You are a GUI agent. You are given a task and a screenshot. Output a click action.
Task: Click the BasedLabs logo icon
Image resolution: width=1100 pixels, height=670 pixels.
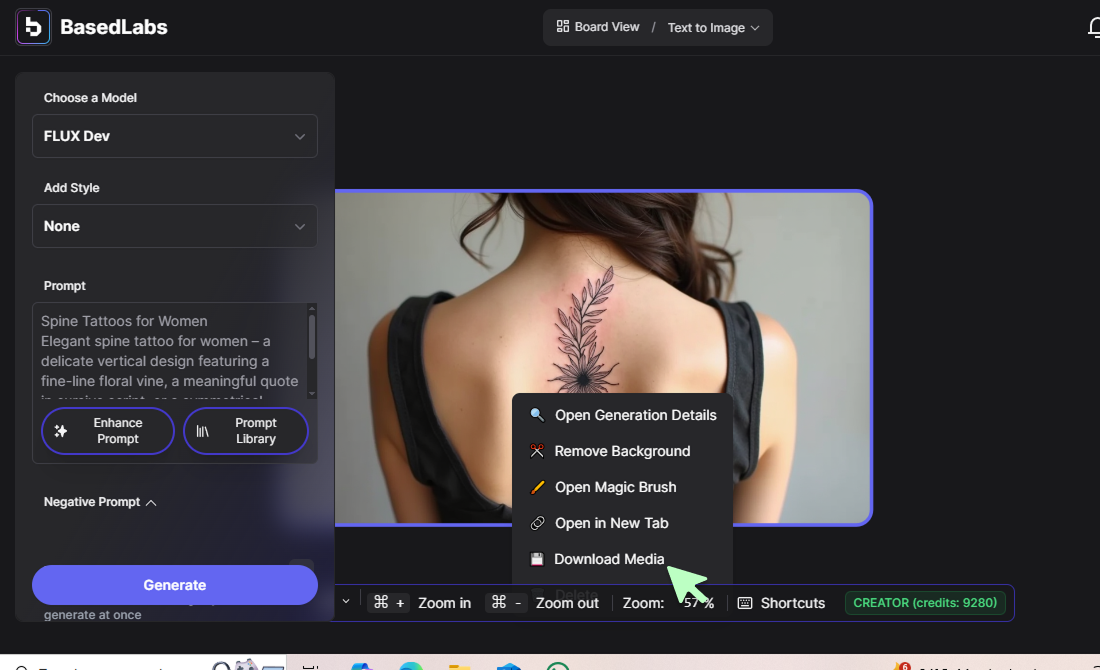click(33, 27)
